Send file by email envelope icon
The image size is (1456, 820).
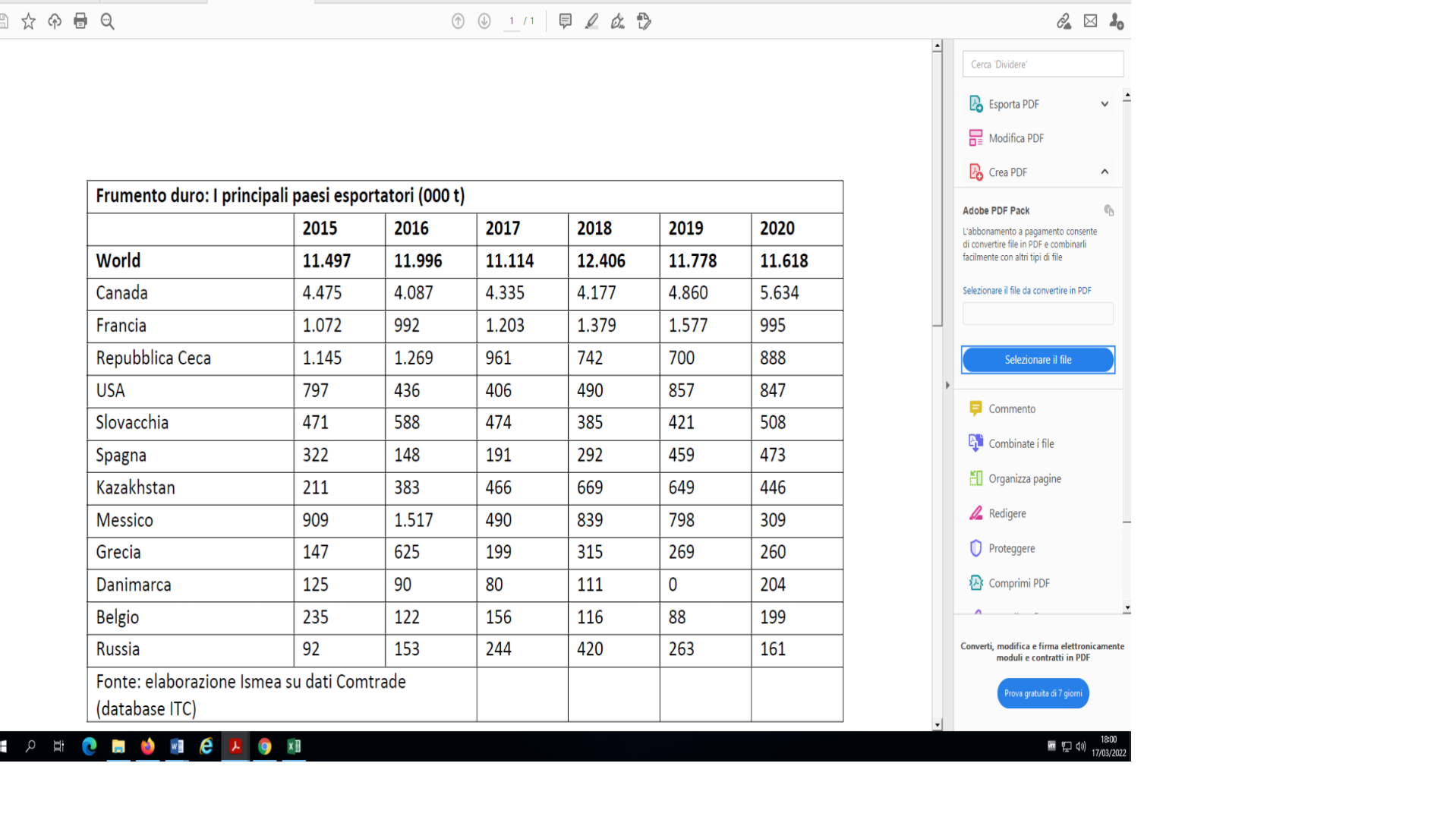(x=1090, y=21)
